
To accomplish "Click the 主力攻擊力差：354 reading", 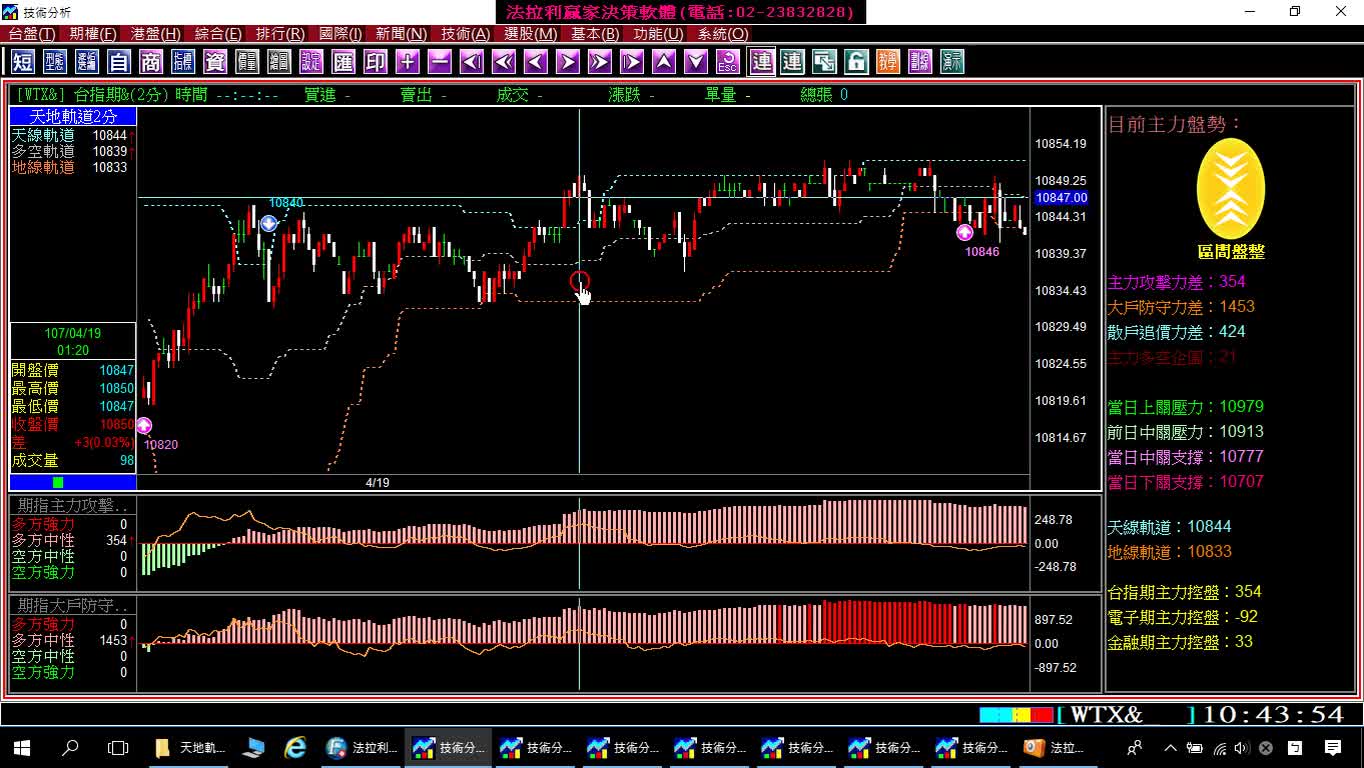I will [1177, 282].
